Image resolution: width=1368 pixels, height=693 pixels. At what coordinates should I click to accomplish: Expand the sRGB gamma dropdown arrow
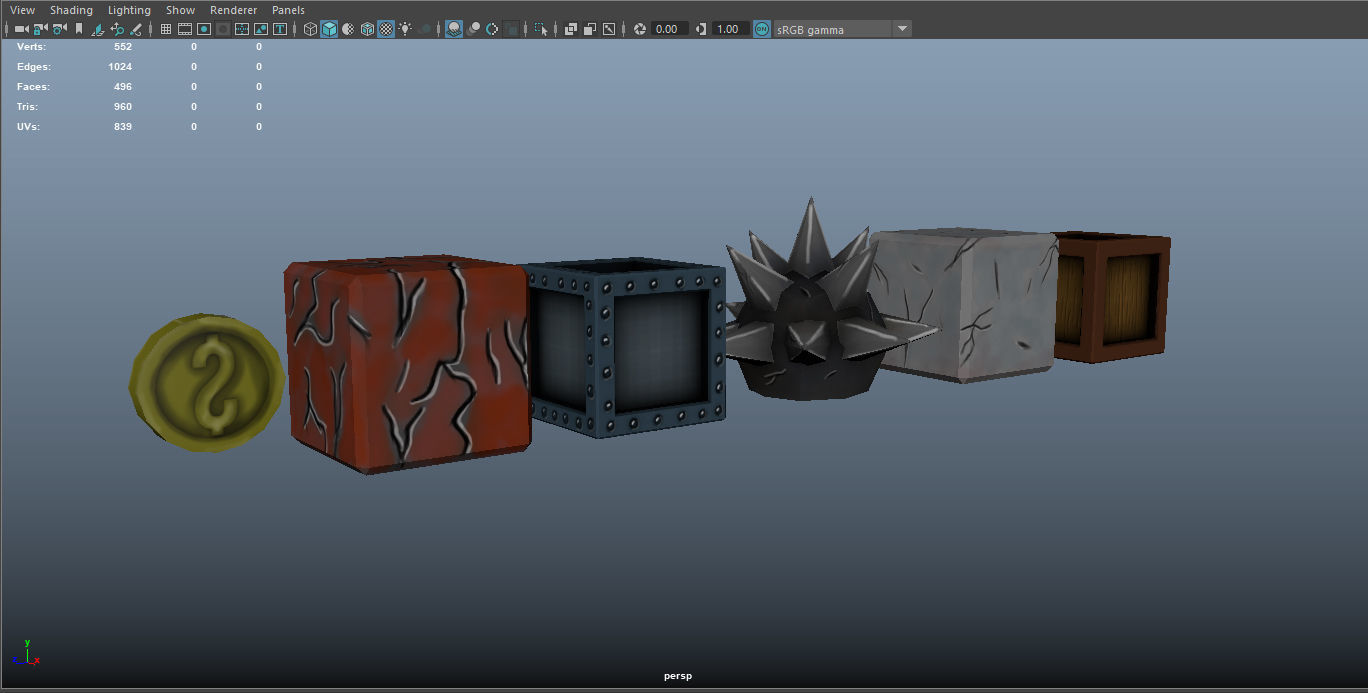point(902,29)
